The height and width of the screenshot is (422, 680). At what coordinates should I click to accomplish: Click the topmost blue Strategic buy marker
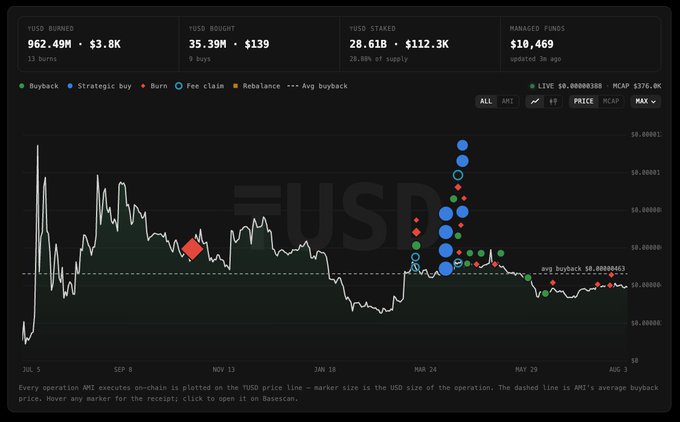point(462,145)
